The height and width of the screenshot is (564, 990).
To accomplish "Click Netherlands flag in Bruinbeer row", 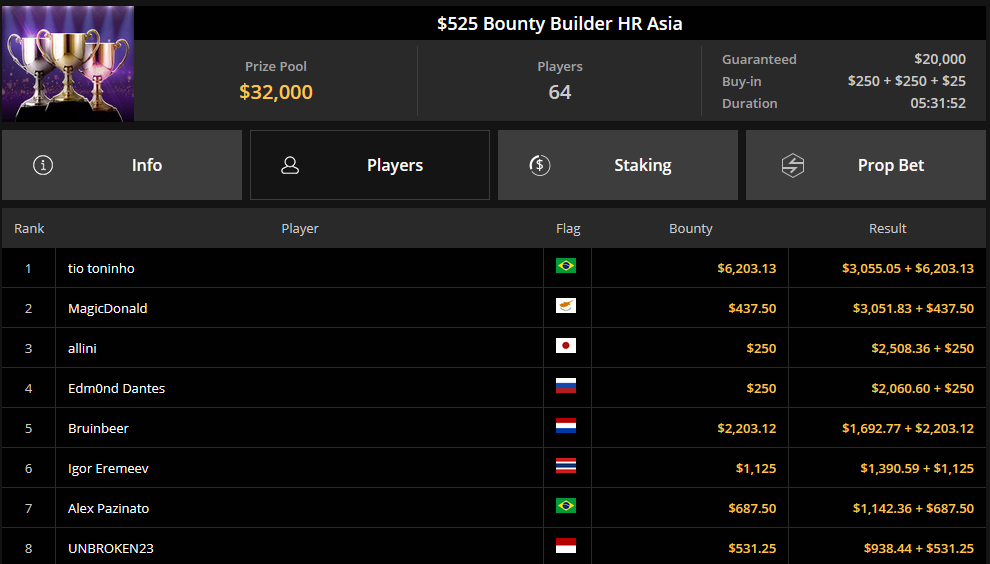I will point(566,426).
